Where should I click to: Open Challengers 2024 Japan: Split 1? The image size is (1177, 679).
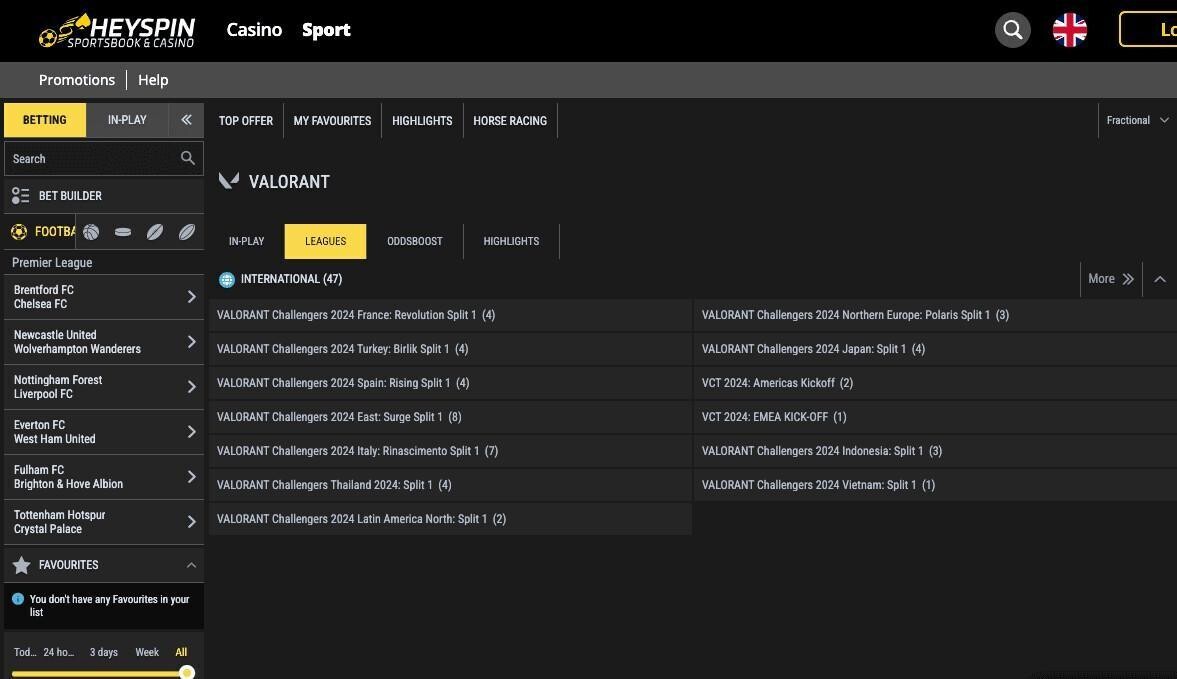click(935, 349)
